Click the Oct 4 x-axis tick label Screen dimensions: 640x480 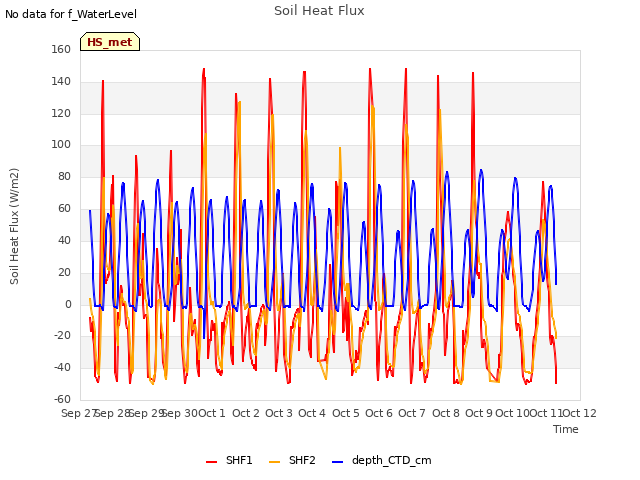click(x=312, y=413)
